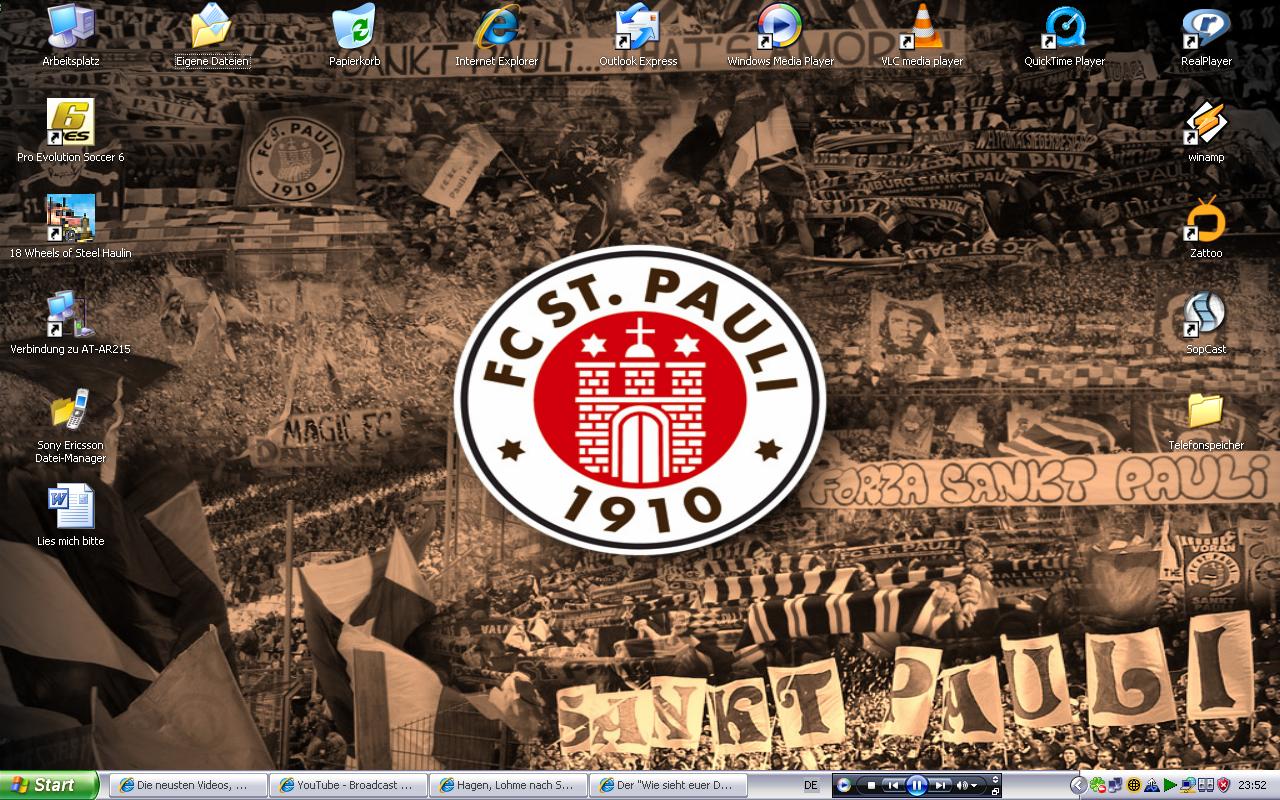Click the 23:52 system clock

click(x=1252, y=785)
